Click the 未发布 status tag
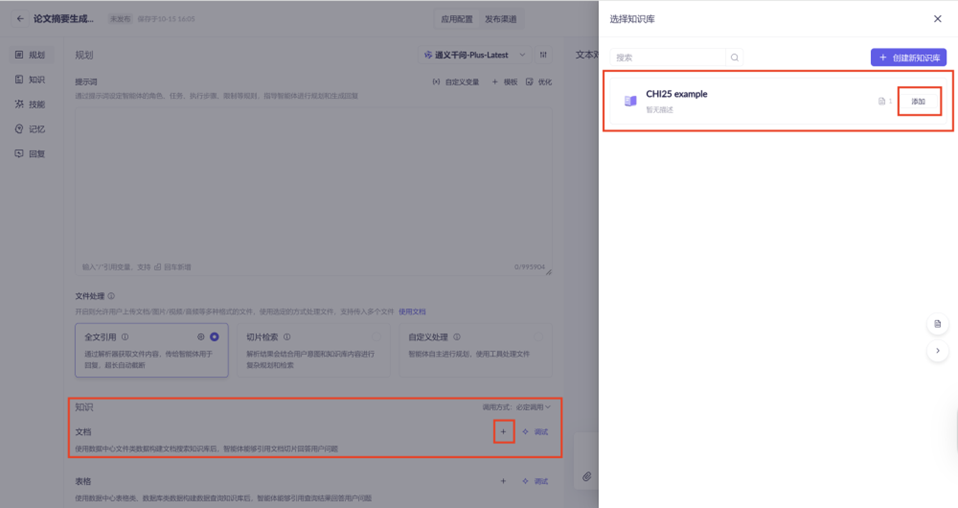 coord(120,19)
